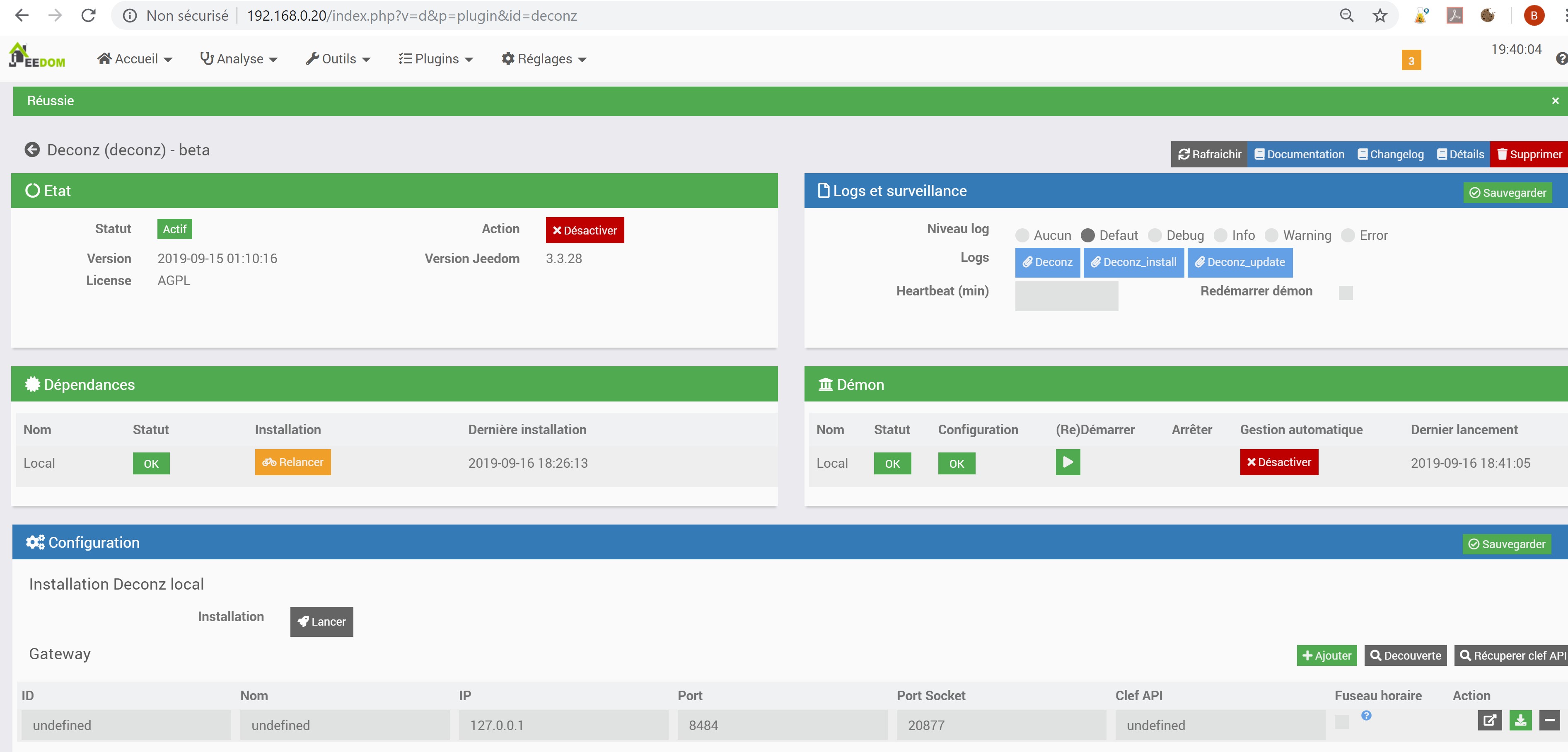Click the browser address bar URL

tap(411, 15)
